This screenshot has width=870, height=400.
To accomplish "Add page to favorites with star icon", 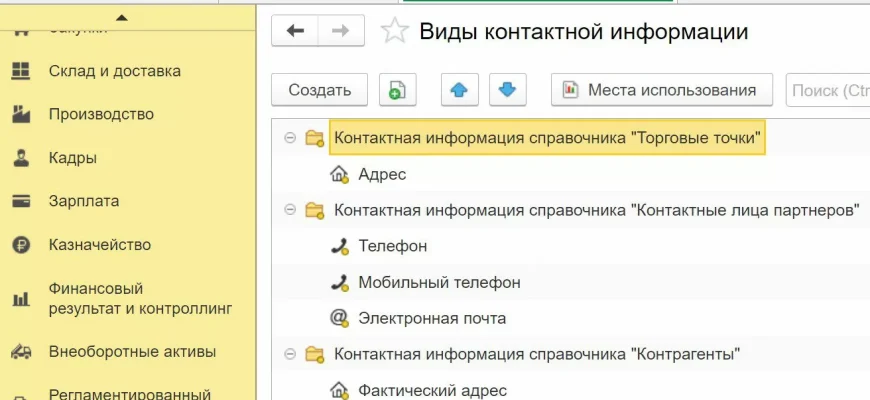I will coord(395,32).
